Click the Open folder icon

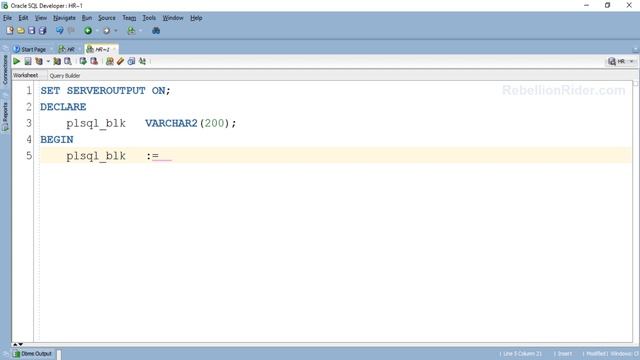[x=20, y=31]
